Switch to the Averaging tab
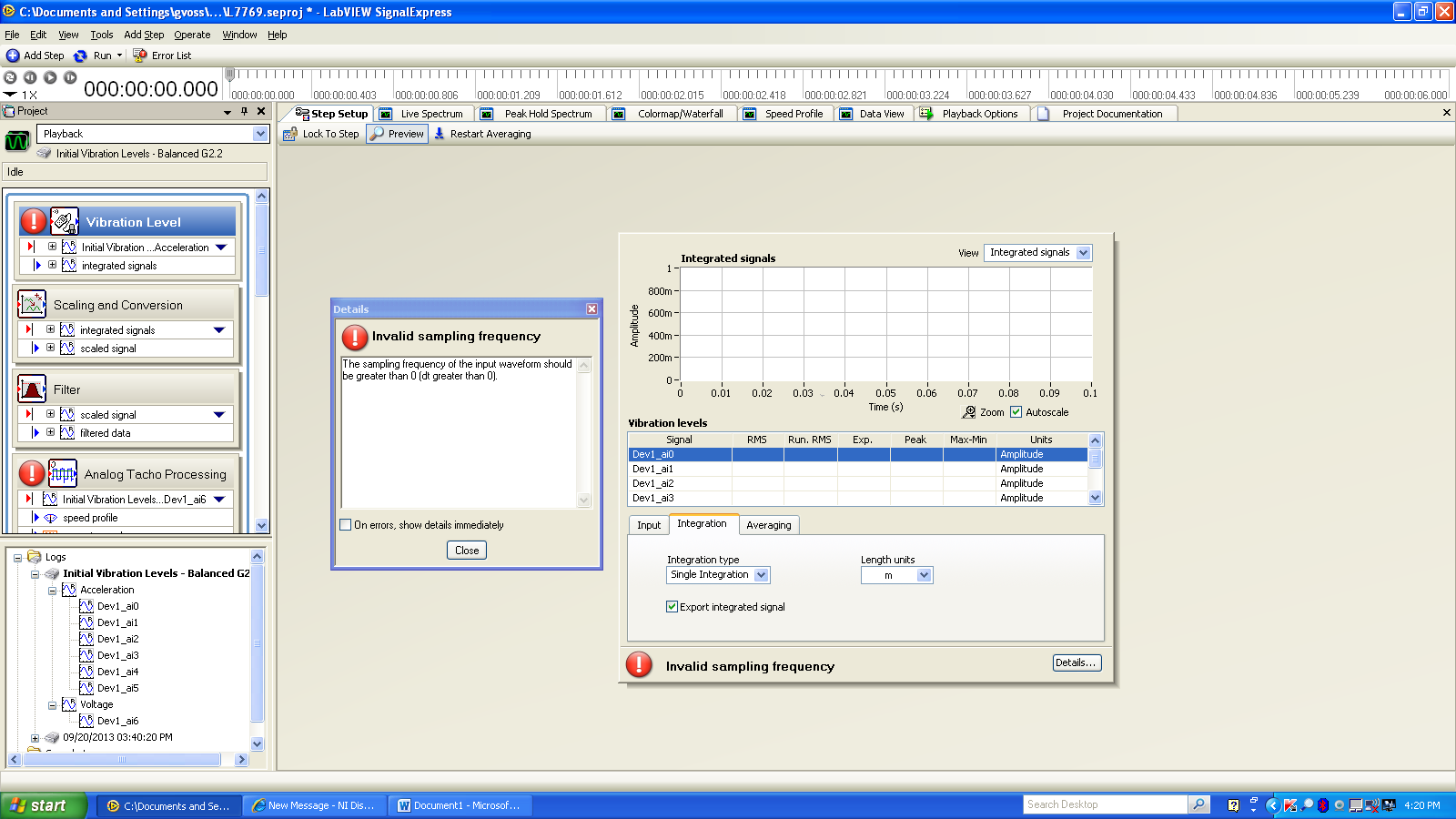Screen dimensions: 1456x819 pyautogui.click(x=769, y=525)
